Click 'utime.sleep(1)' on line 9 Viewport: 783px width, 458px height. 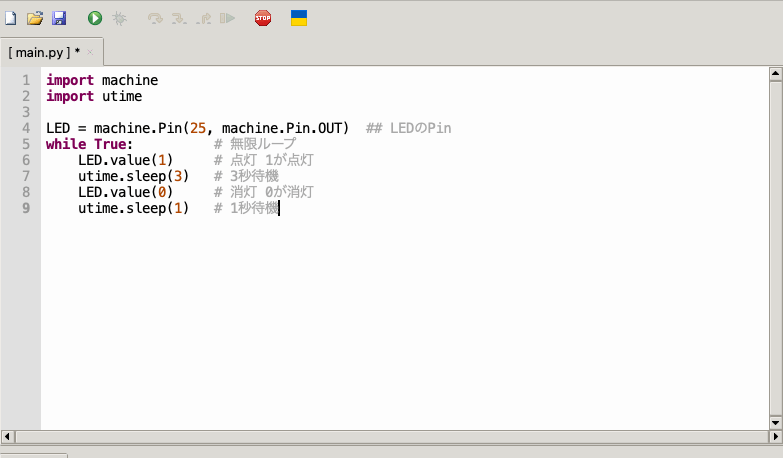point(133,208)
